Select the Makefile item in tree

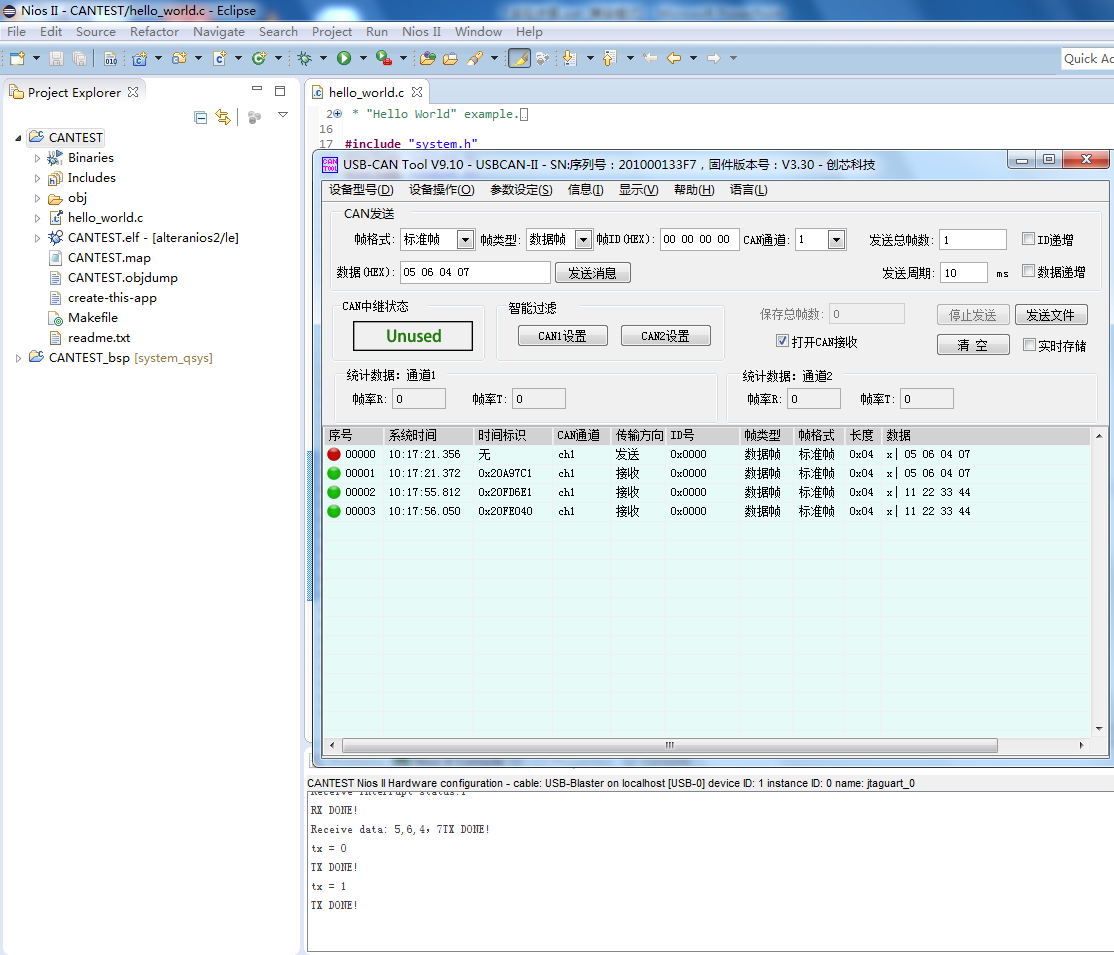[x=92, y=318]
